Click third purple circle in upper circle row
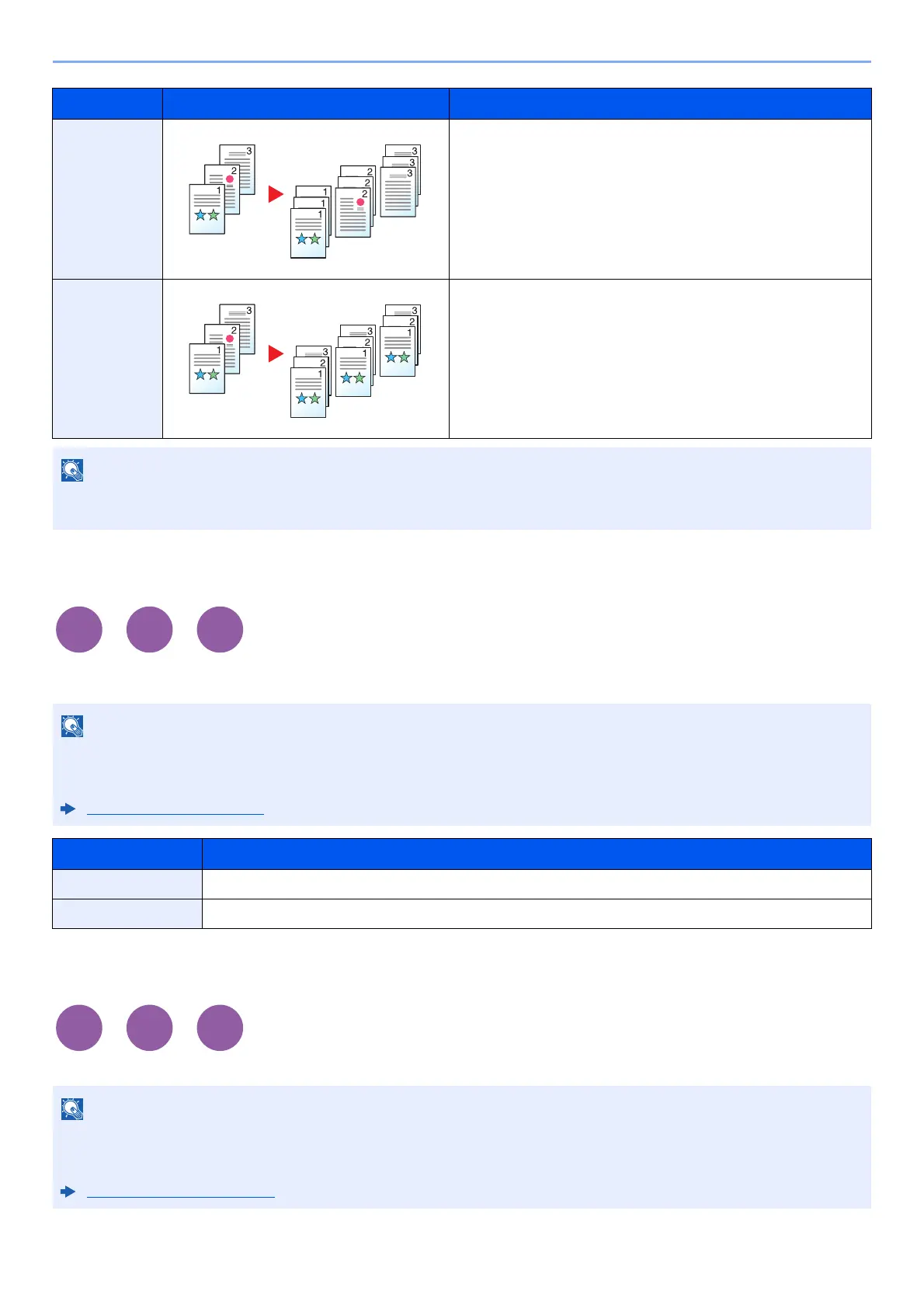 tap(220, 629)
